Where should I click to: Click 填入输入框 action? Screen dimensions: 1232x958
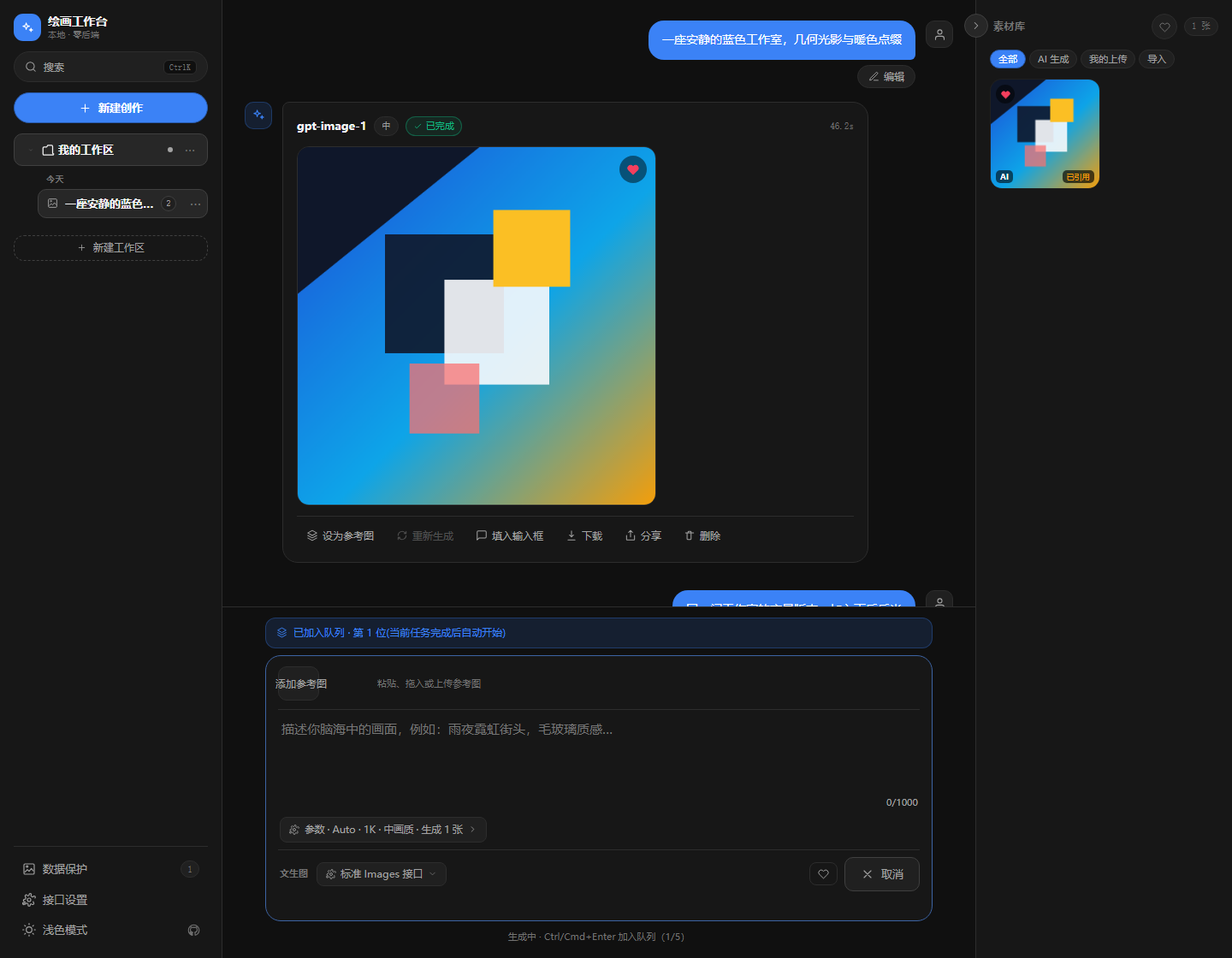(510, 535)
